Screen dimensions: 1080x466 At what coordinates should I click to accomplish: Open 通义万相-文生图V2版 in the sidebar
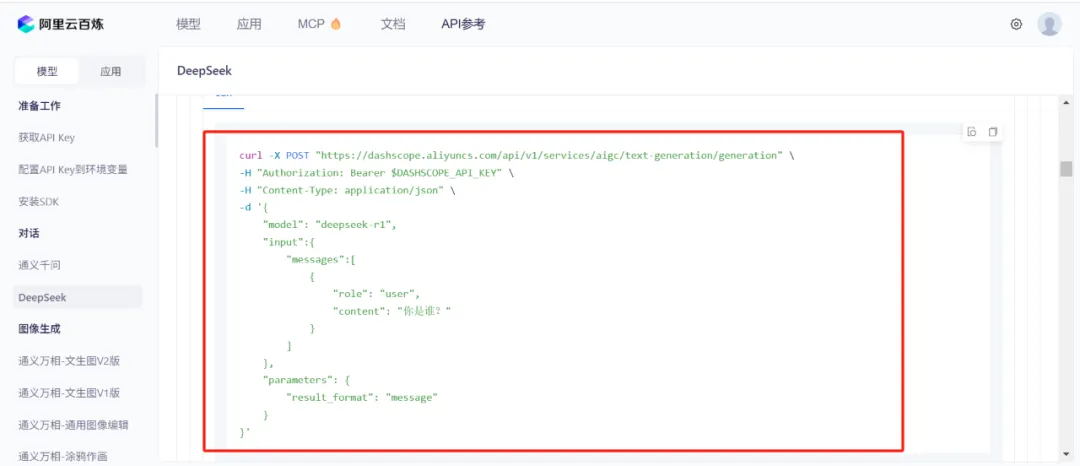pyautogui.click(x=70, y=361)
